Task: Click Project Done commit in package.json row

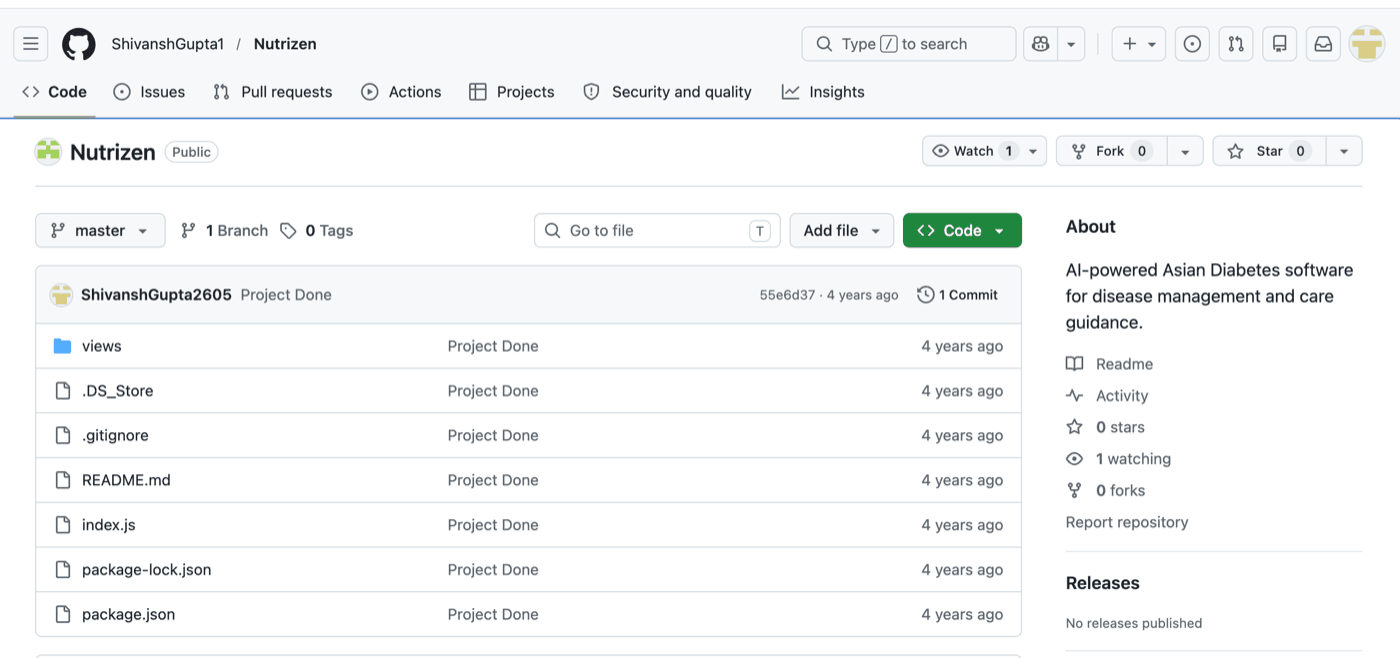Action: 493,614
